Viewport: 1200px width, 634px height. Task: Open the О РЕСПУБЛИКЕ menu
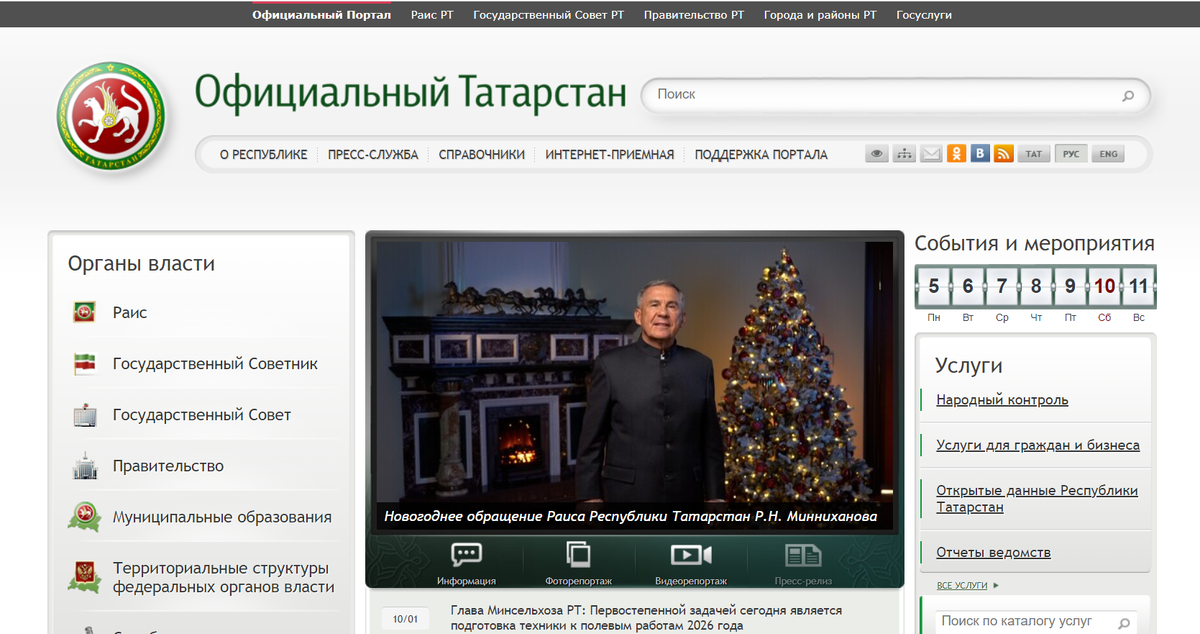[x=264, y=155]
